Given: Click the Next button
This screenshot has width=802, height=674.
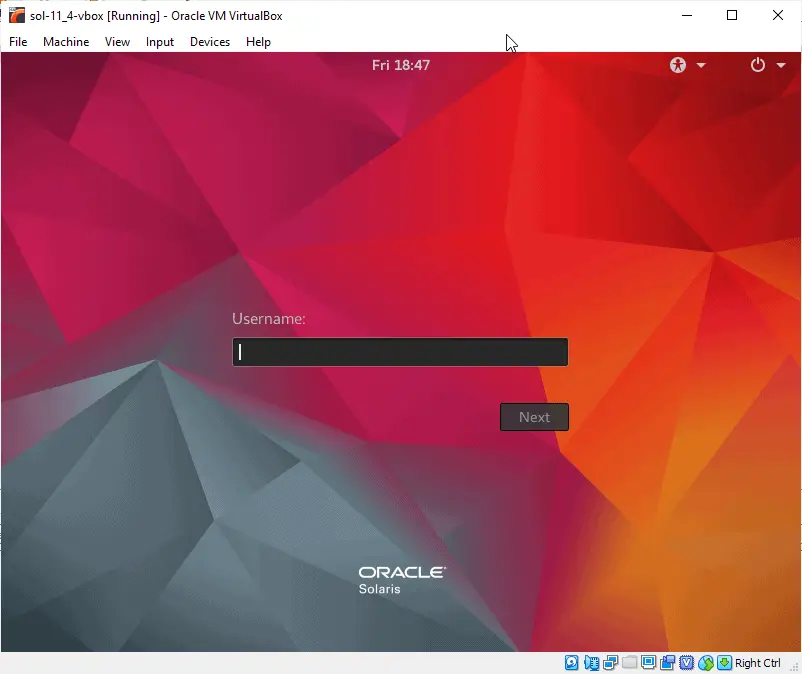Looking at the screenshot, I should click(534, 417).
